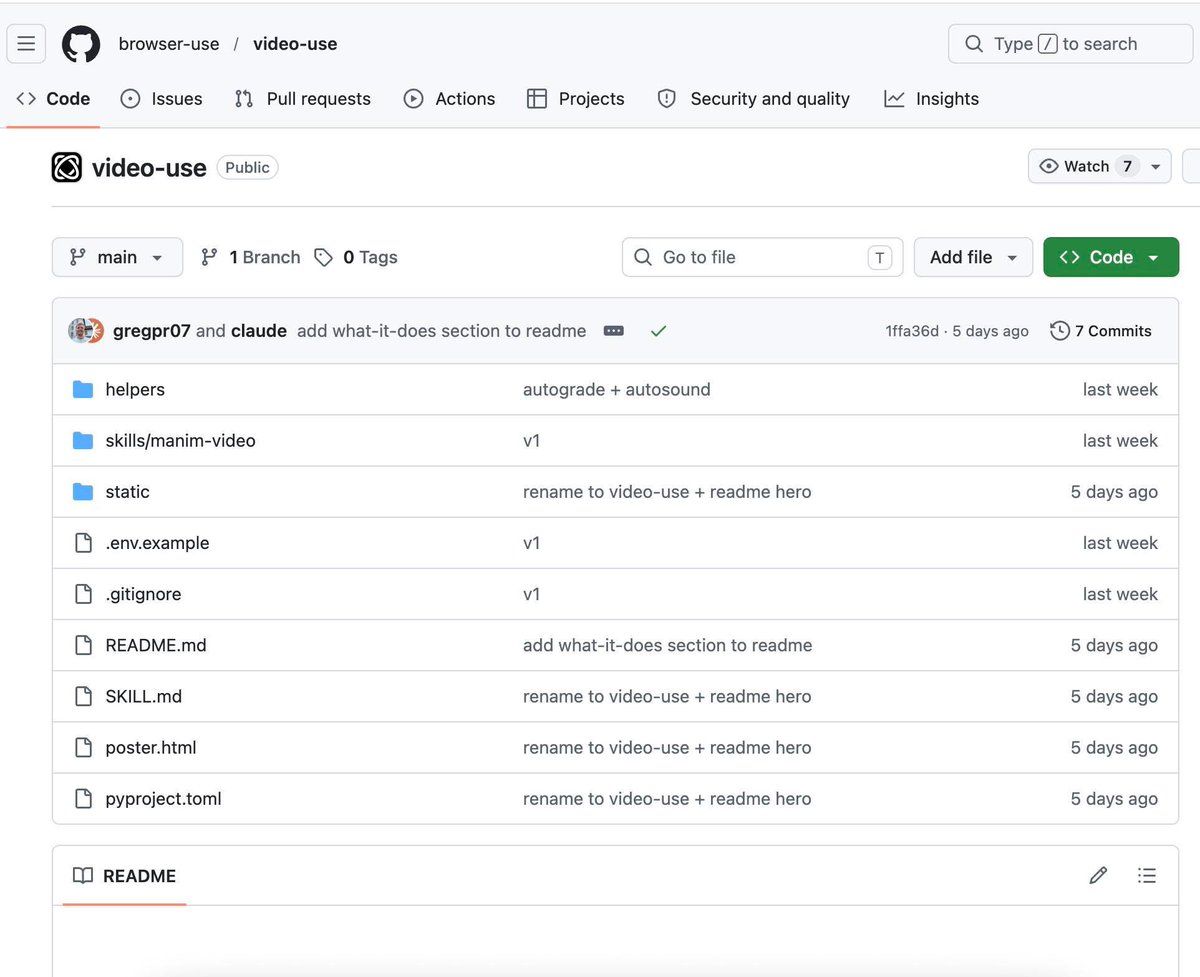The image size is (1200, 977).
Task: Open the pyproject.toml file
Action: click(x=163, y=799)
